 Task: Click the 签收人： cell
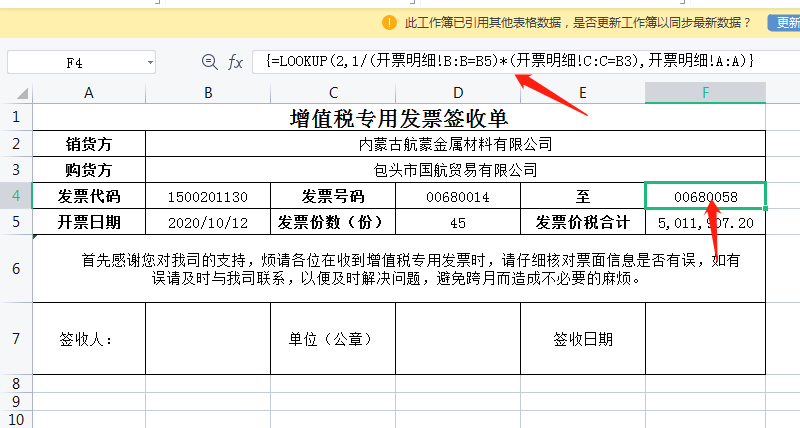coord(89,339)
